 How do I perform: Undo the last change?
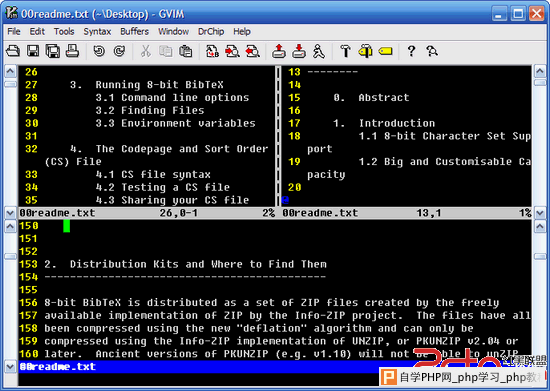point(99,51)
